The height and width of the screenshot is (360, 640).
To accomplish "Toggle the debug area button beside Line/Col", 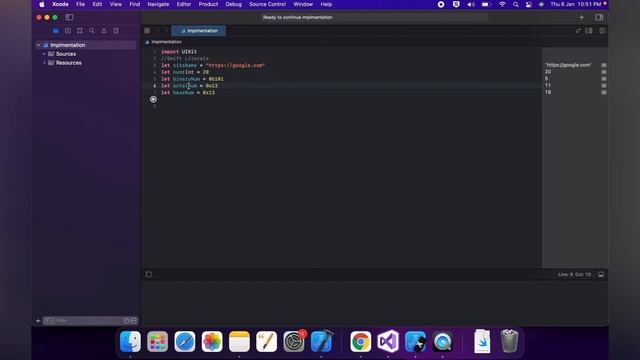I will coord(601,274).
